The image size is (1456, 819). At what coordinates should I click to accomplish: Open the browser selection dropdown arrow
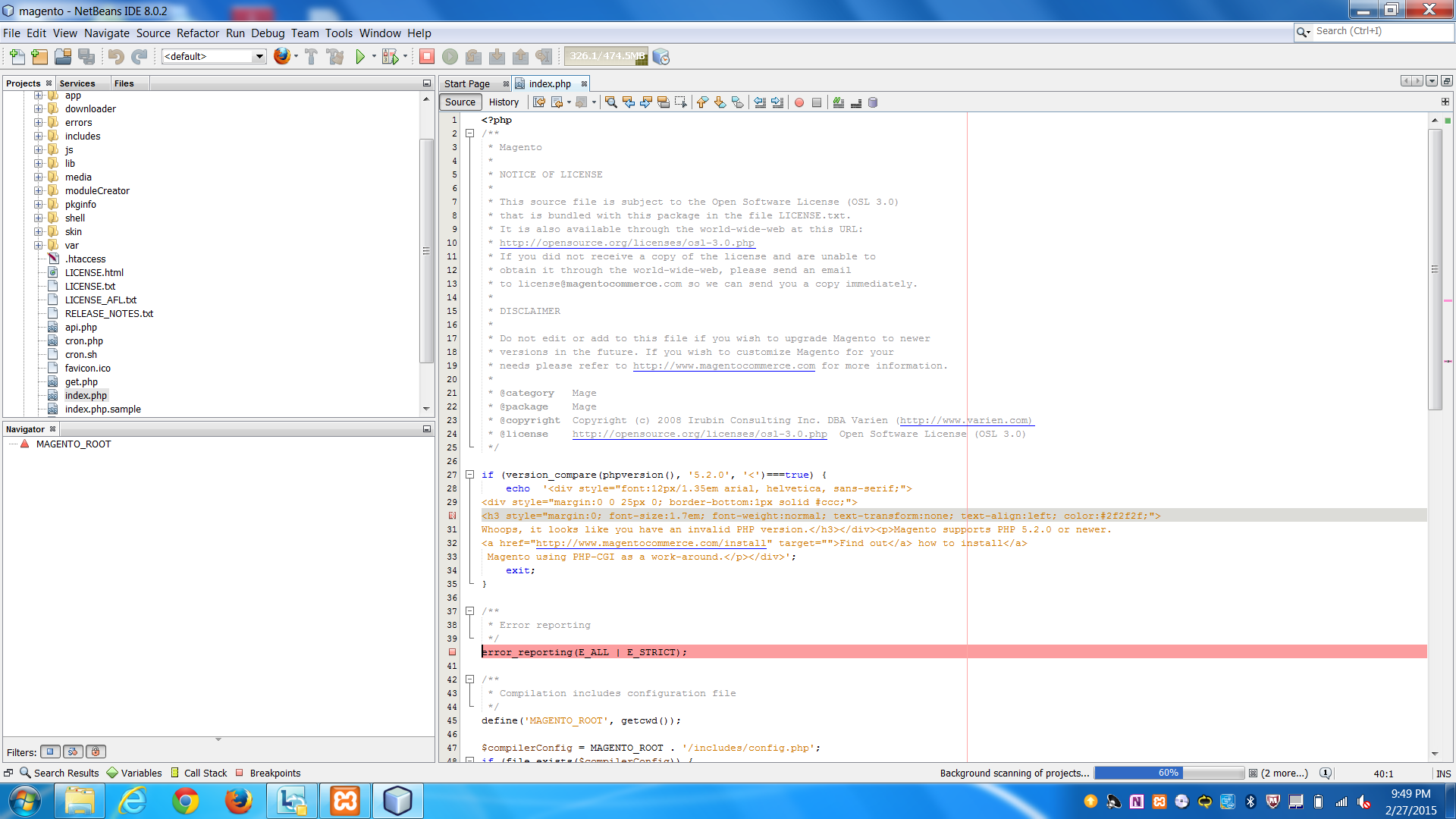click(x=296, y=56)
